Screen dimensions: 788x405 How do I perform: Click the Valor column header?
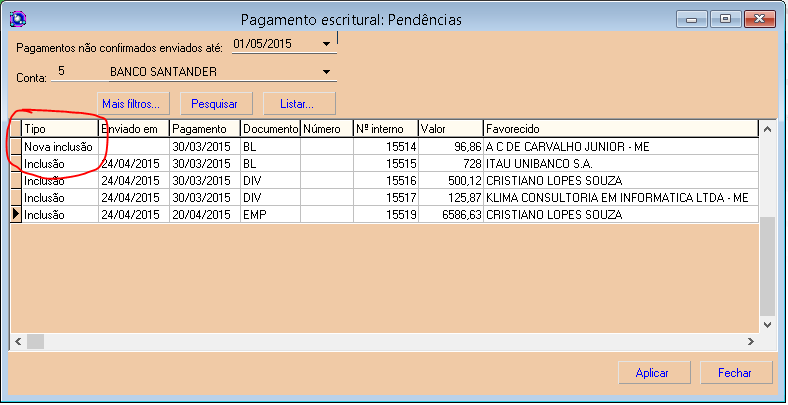451,129
